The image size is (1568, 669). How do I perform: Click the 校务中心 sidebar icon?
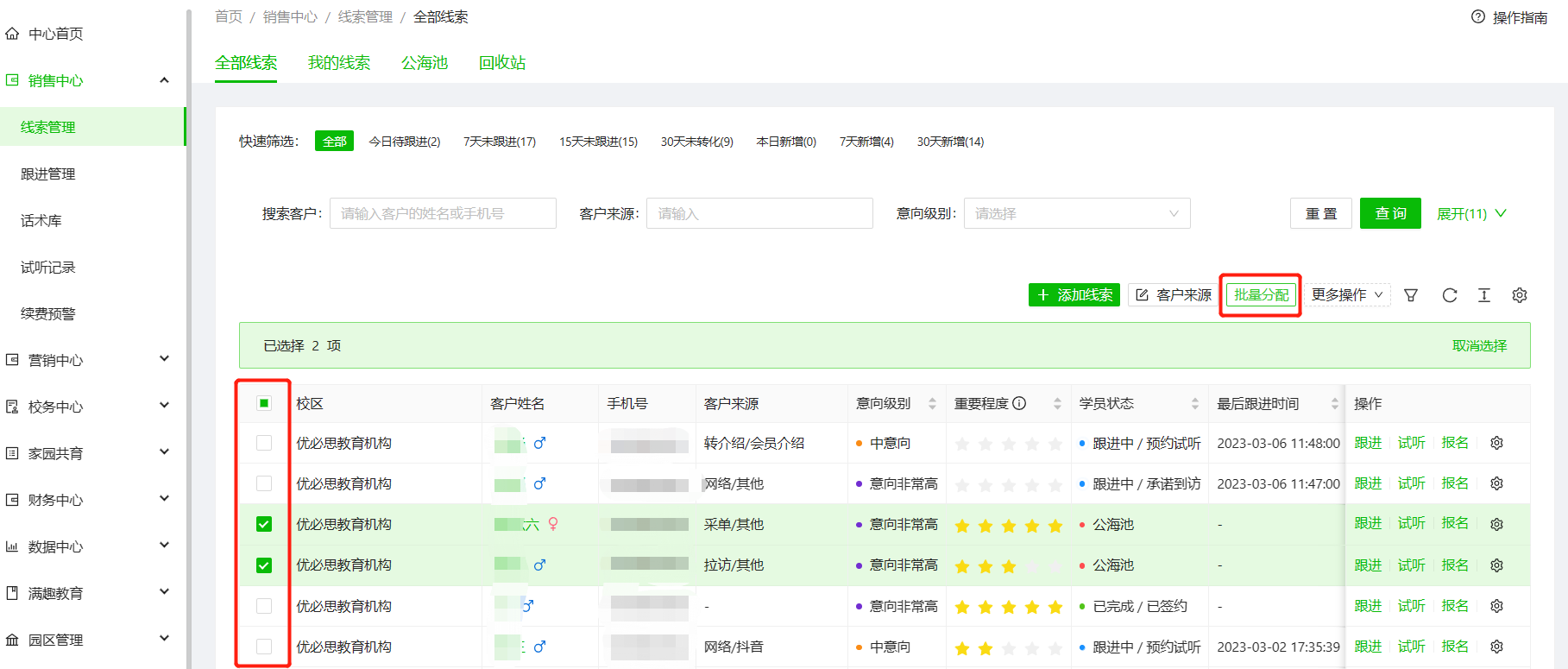coord(12,407)
